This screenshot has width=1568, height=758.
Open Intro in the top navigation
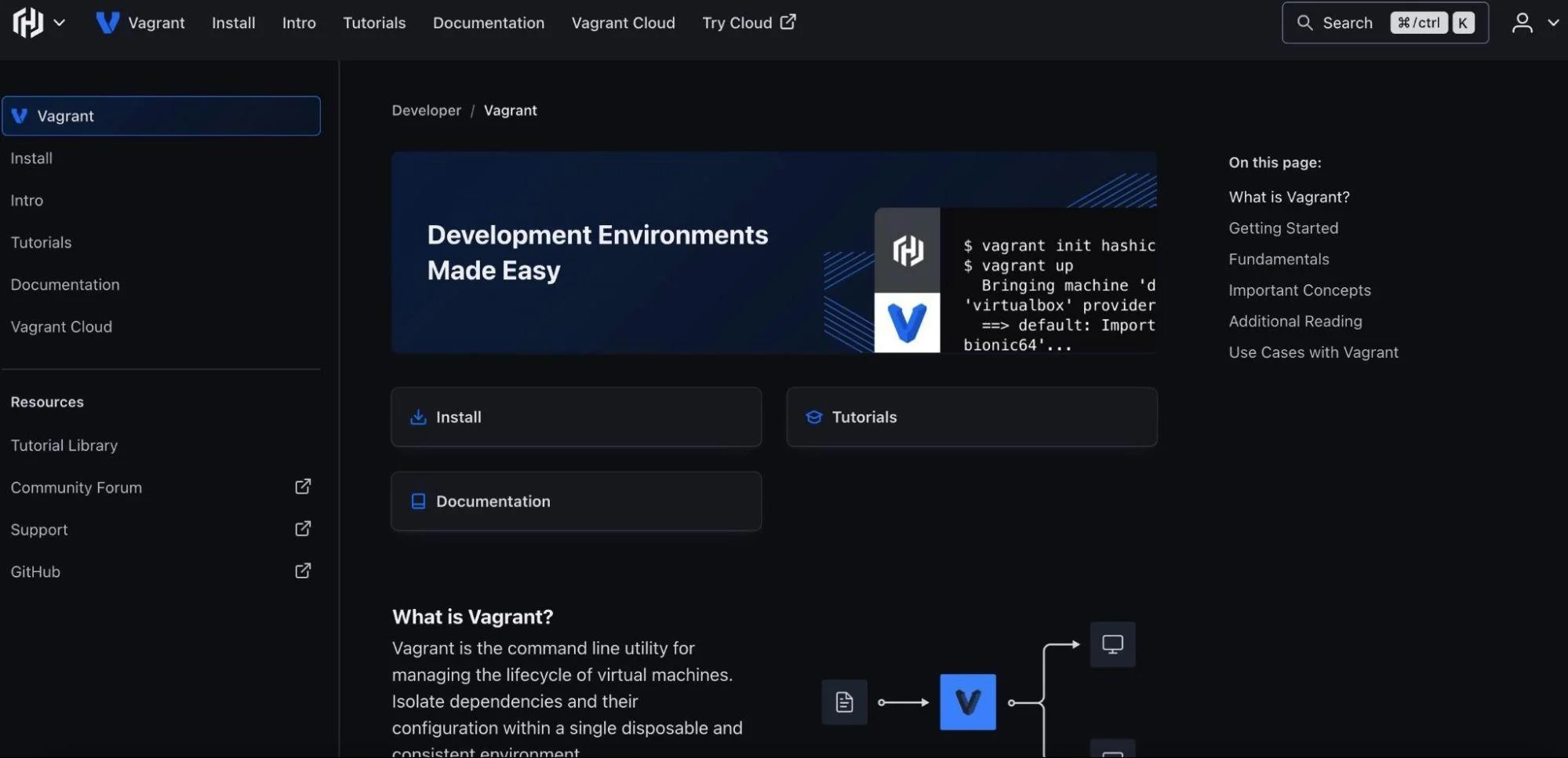(299, 23)
